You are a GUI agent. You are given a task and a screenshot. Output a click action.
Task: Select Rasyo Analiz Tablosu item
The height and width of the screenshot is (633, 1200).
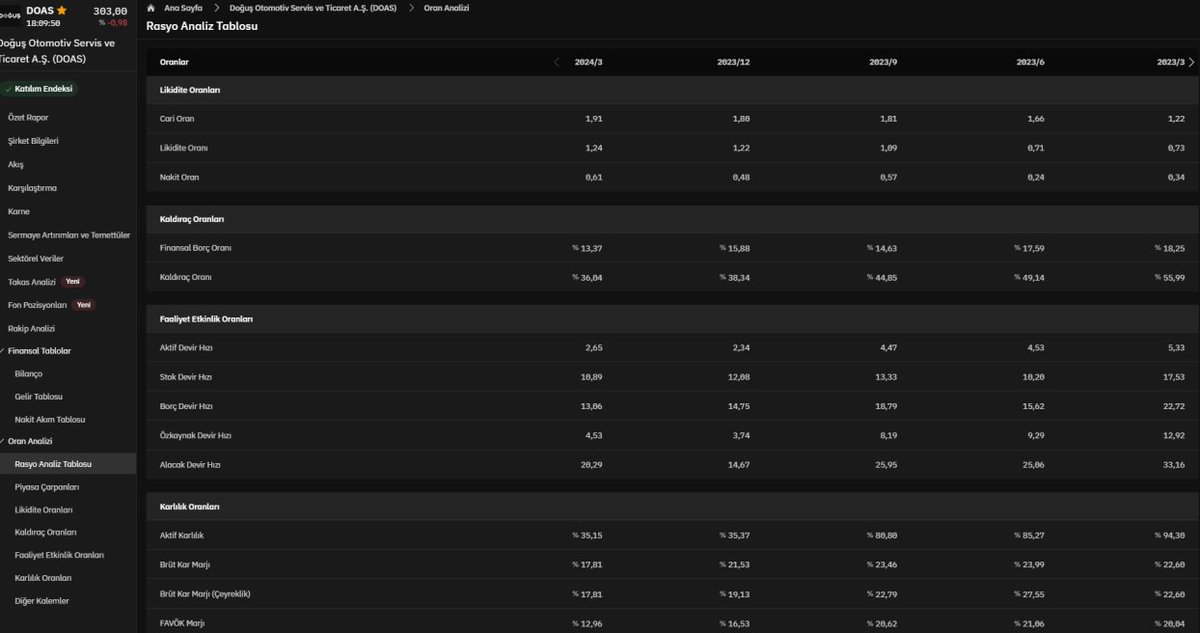[x=53, y=464]
